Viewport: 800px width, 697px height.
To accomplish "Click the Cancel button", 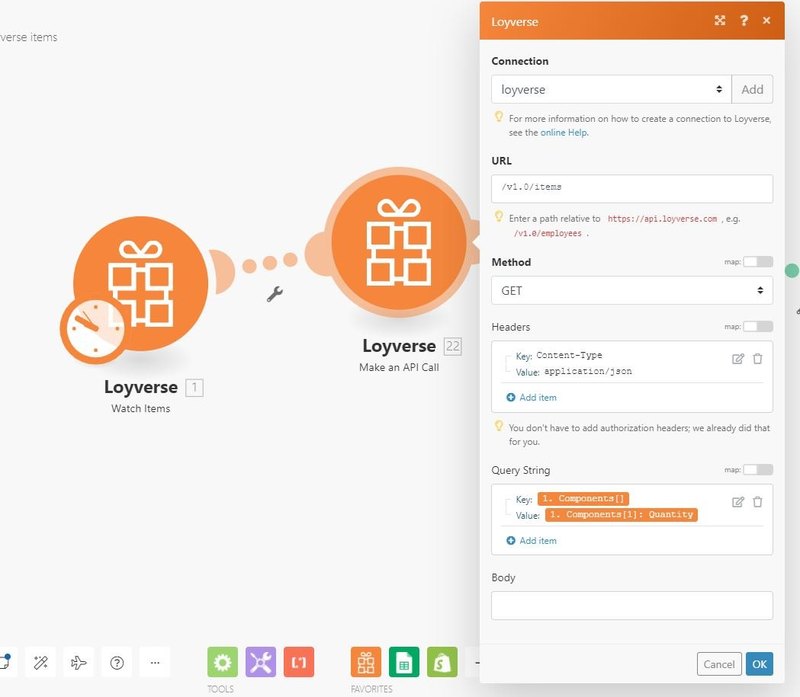I will click(718, 664).
